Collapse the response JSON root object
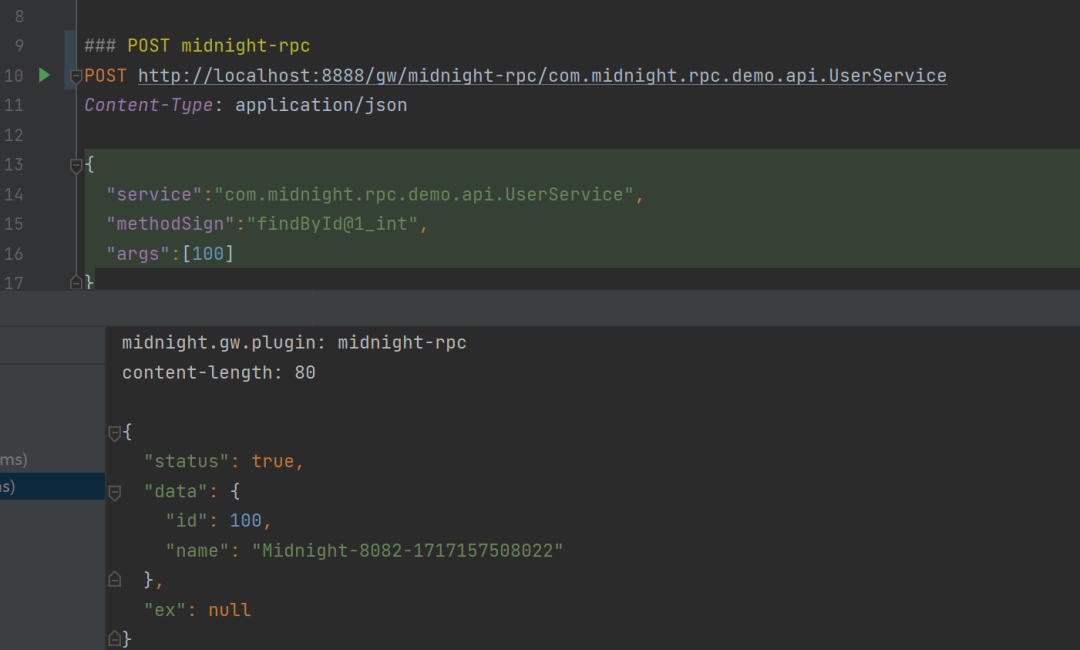The height and width of the screenshot is (650, 1080). (115, 433)
